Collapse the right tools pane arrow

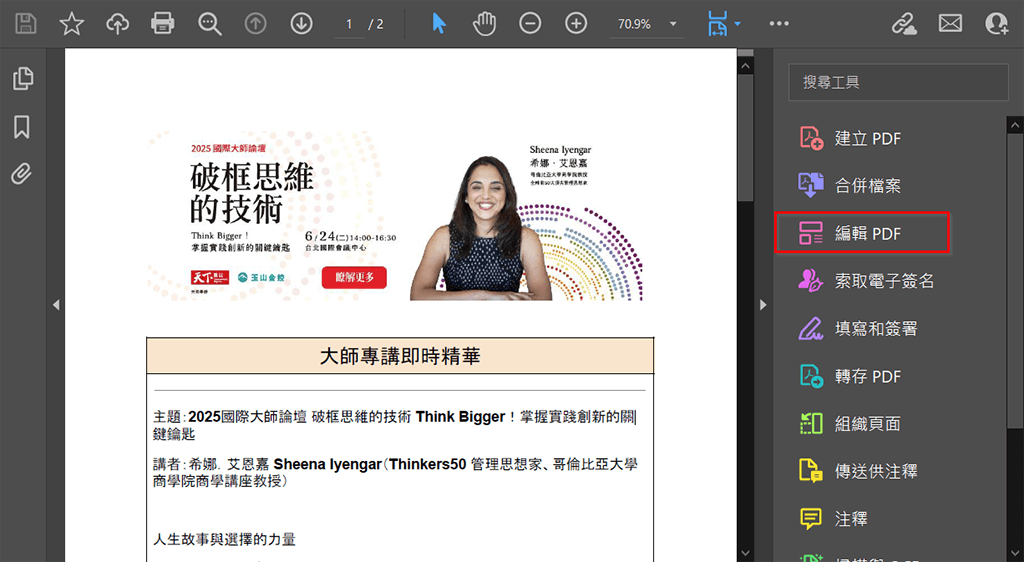point(764,304)
